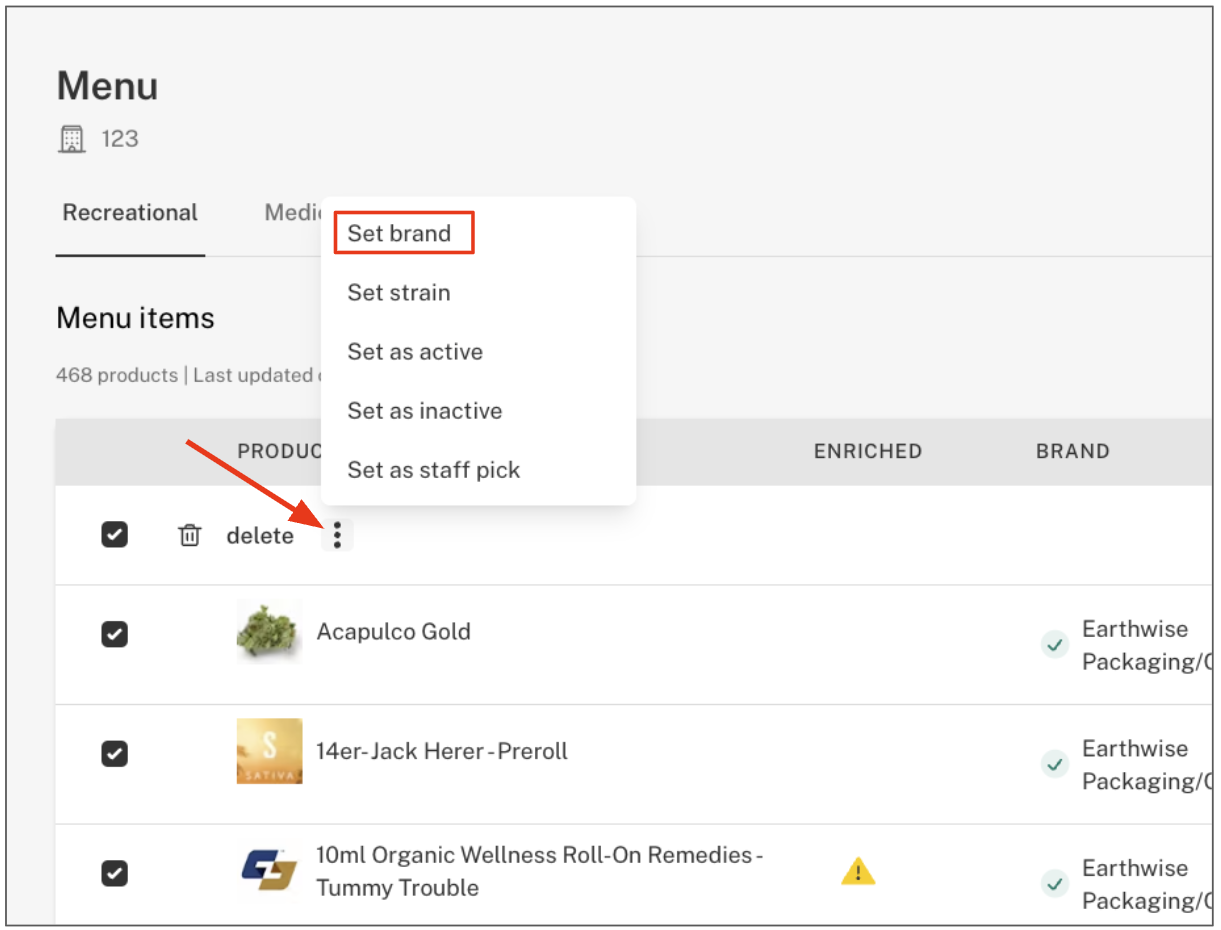Uncheck the 10ml Organic Wellness Roll-On checkbox
The height and width of the screenshot is (930, 1221).
115,873
